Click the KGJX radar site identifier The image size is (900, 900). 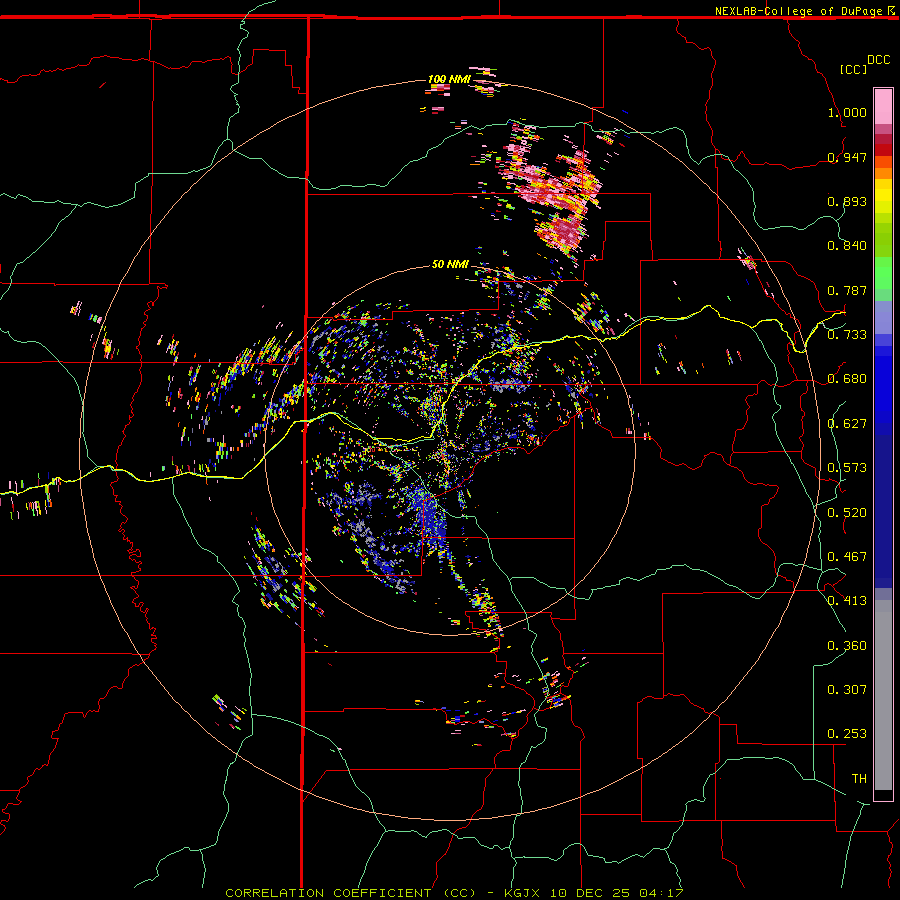(522, 893)
